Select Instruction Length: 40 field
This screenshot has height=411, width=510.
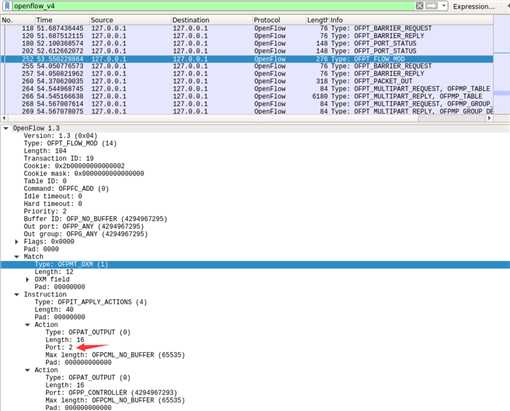[x=54, y=310]
